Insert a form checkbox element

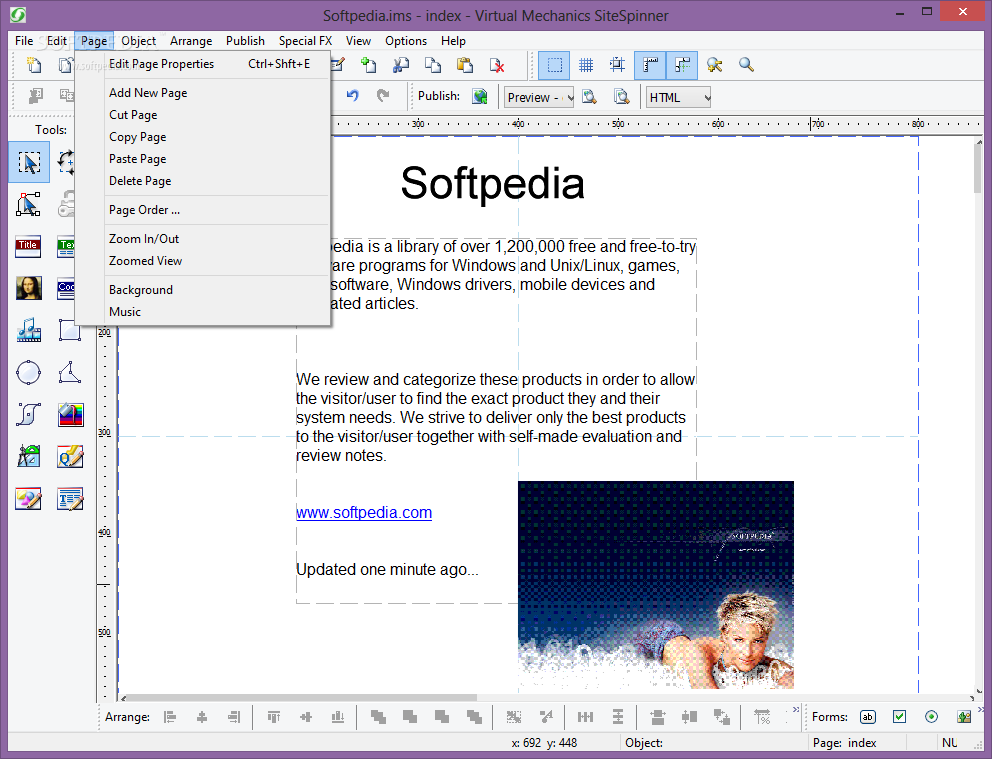tap(899, 717)
